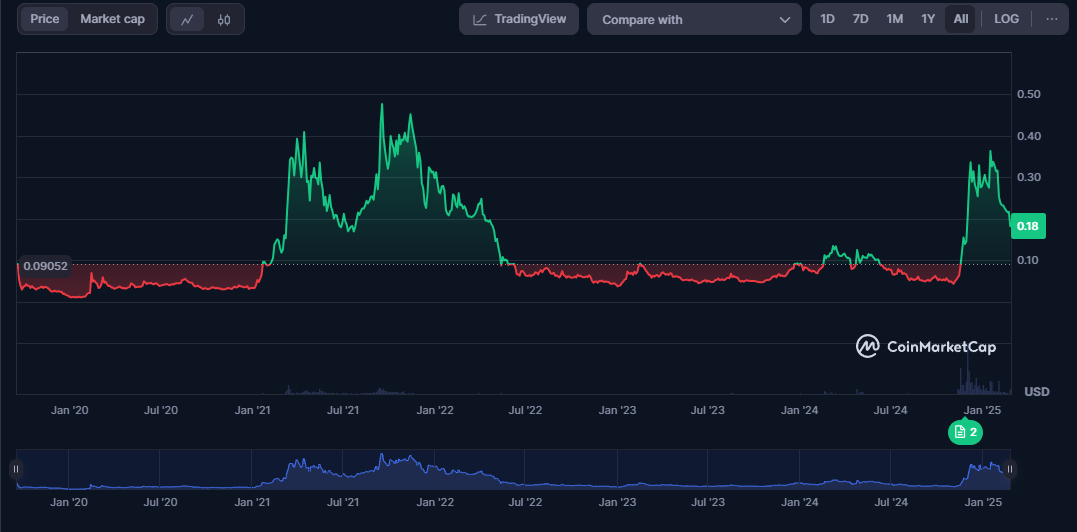The image size is (1077, 532).
Task: Expand the Compare with chevron arrow
Action: click(x=784, y=19)
